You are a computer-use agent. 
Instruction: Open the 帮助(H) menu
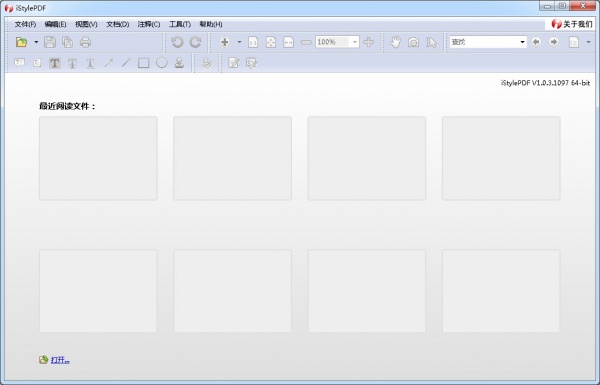pos(211,24)
